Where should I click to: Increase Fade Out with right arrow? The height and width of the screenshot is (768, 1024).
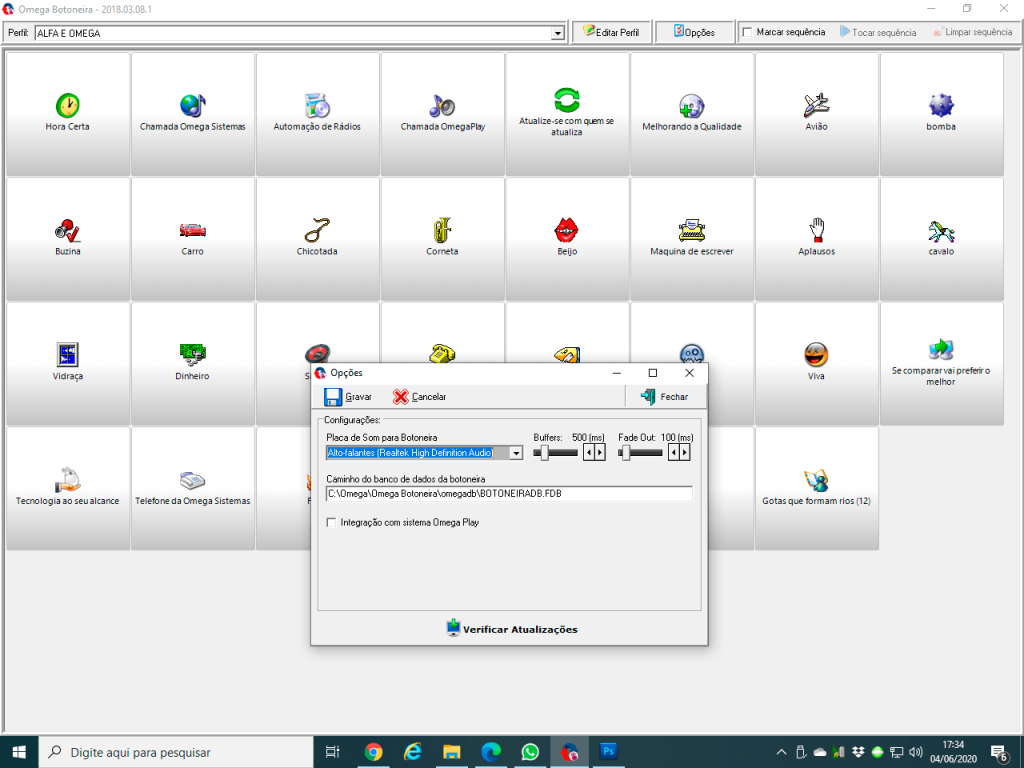tap(684, 453)
